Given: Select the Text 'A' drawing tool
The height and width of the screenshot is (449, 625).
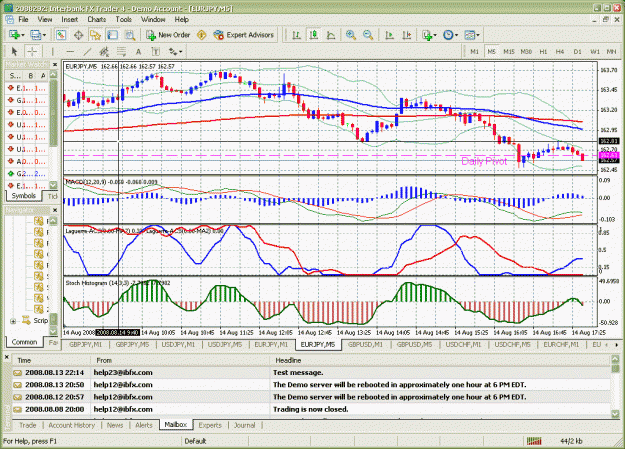Looking at the screenshot, I should click(138, 51).
